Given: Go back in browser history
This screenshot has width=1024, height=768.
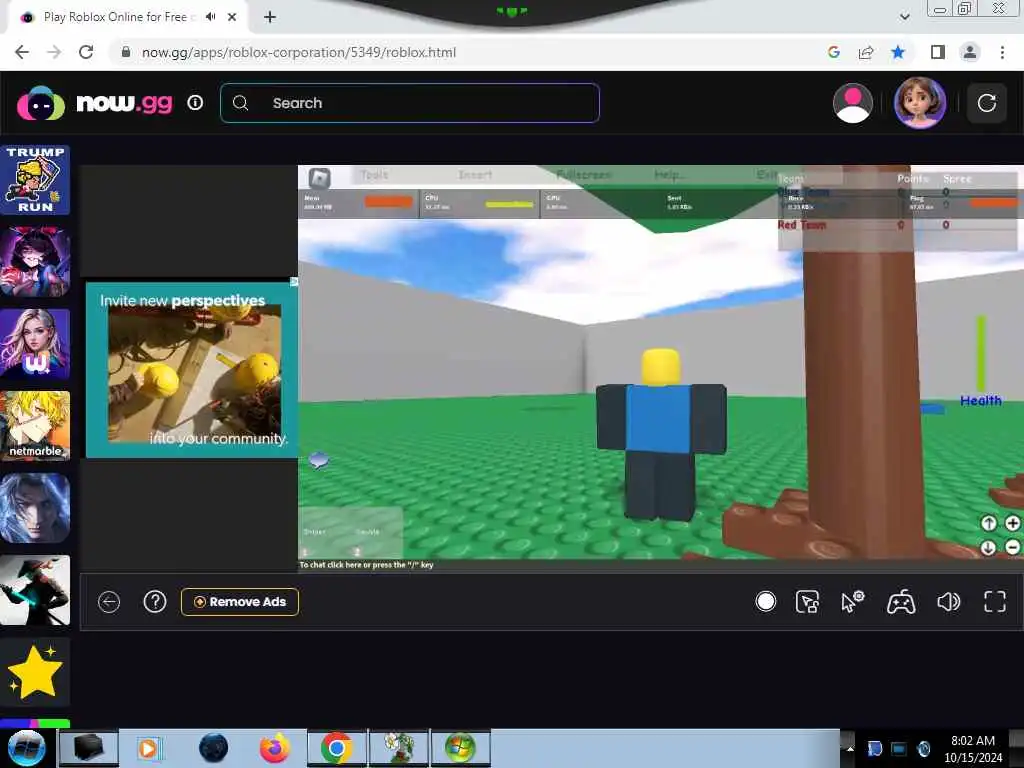Looking at the screenshot, I should click(x=22, y=52).
